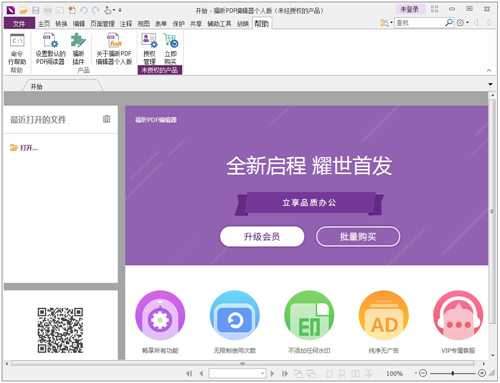Click inside the 查找 search field

[419, 23]
